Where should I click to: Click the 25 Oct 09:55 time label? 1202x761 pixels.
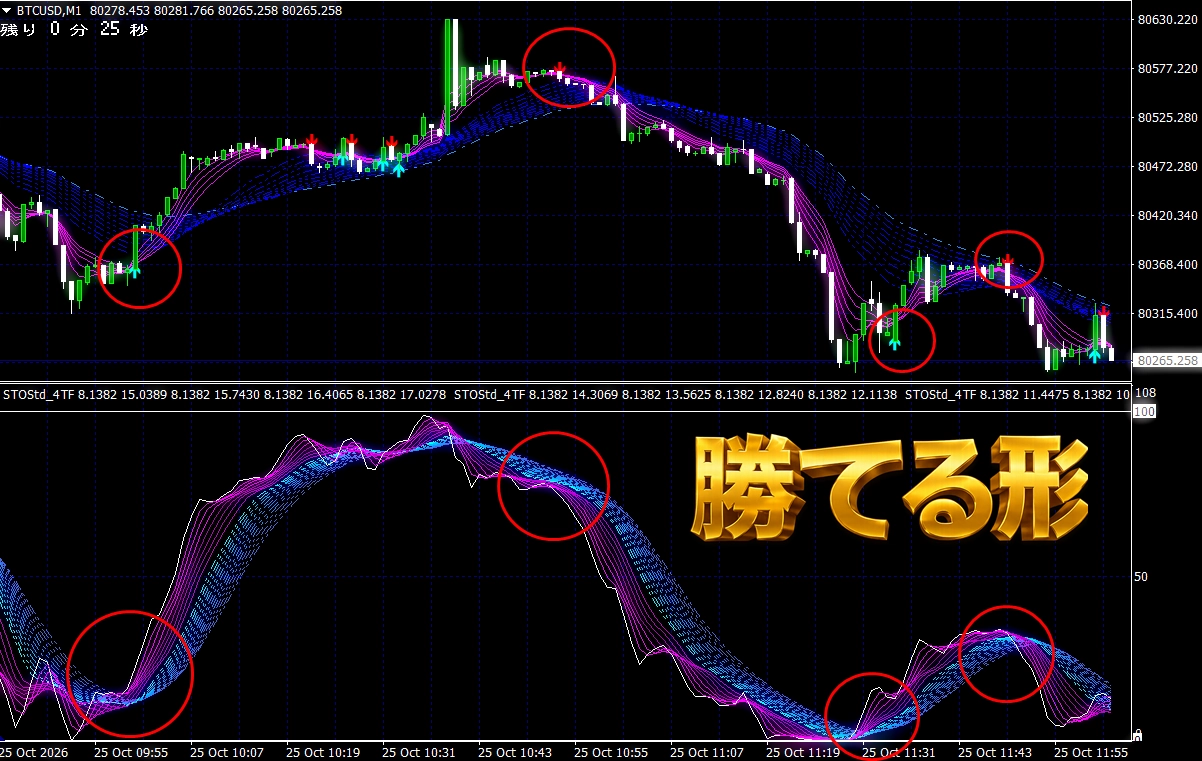coord(131,751)
